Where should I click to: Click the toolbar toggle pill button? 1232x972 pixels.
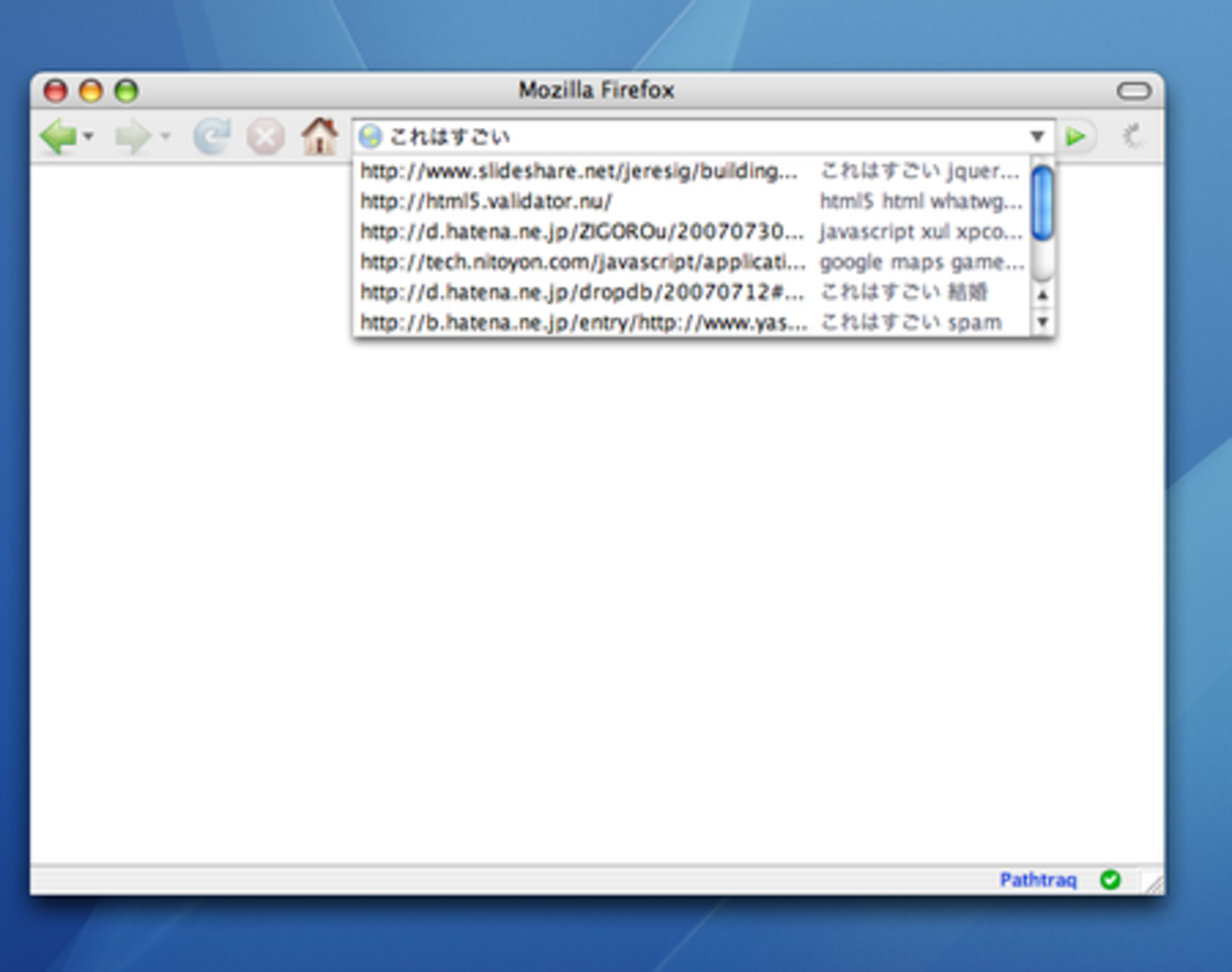point(1133,91)
